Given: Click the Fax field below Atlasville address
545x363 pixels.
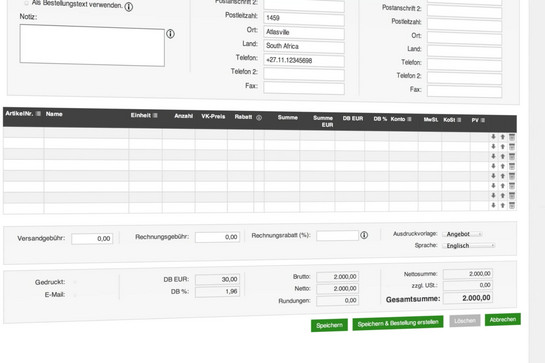Looking at the screenshot, I should [x=304, y=88].
